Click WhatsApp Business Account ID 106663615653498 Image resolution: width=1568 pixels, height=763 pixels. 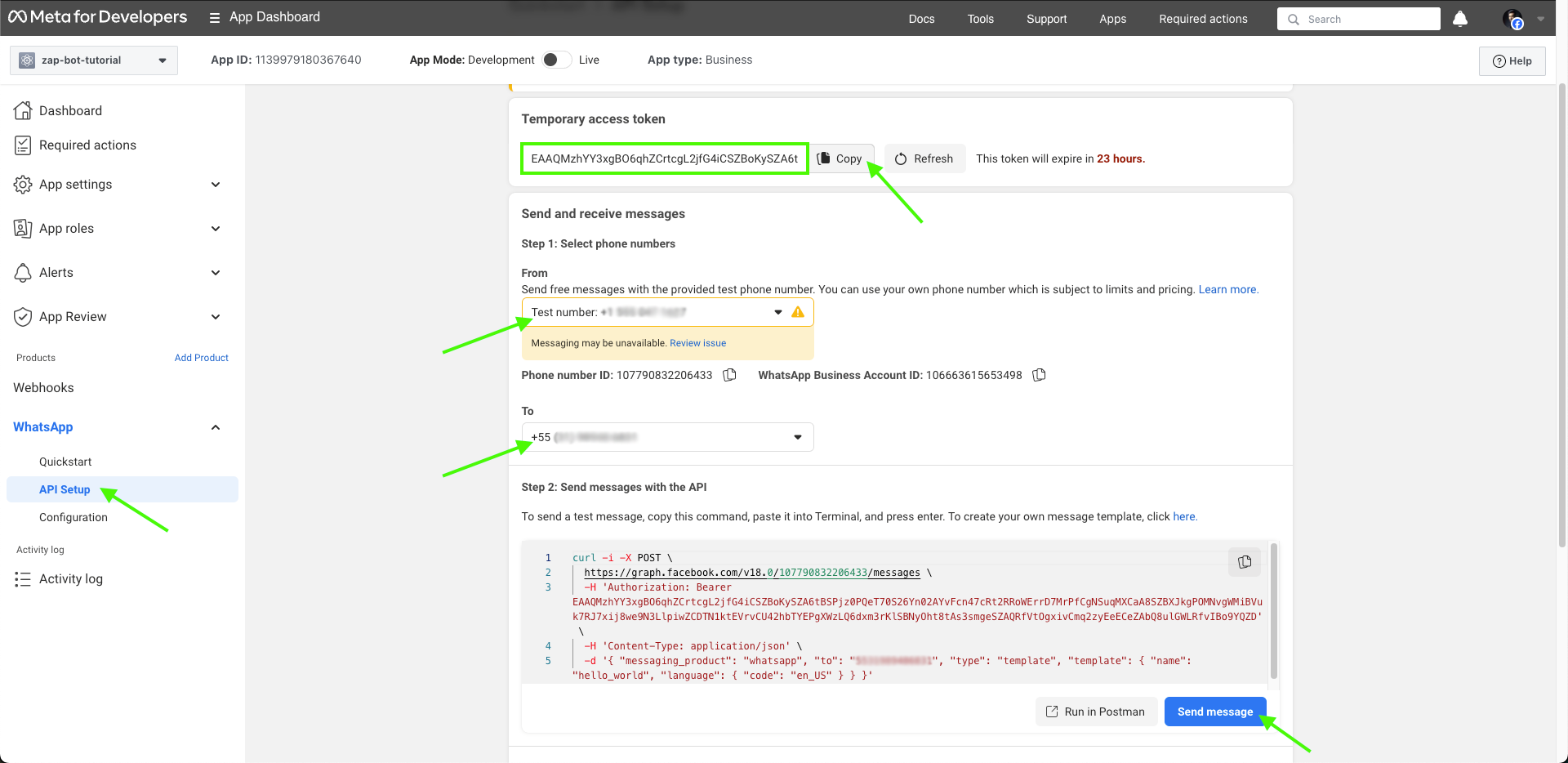tap(973, 375)
